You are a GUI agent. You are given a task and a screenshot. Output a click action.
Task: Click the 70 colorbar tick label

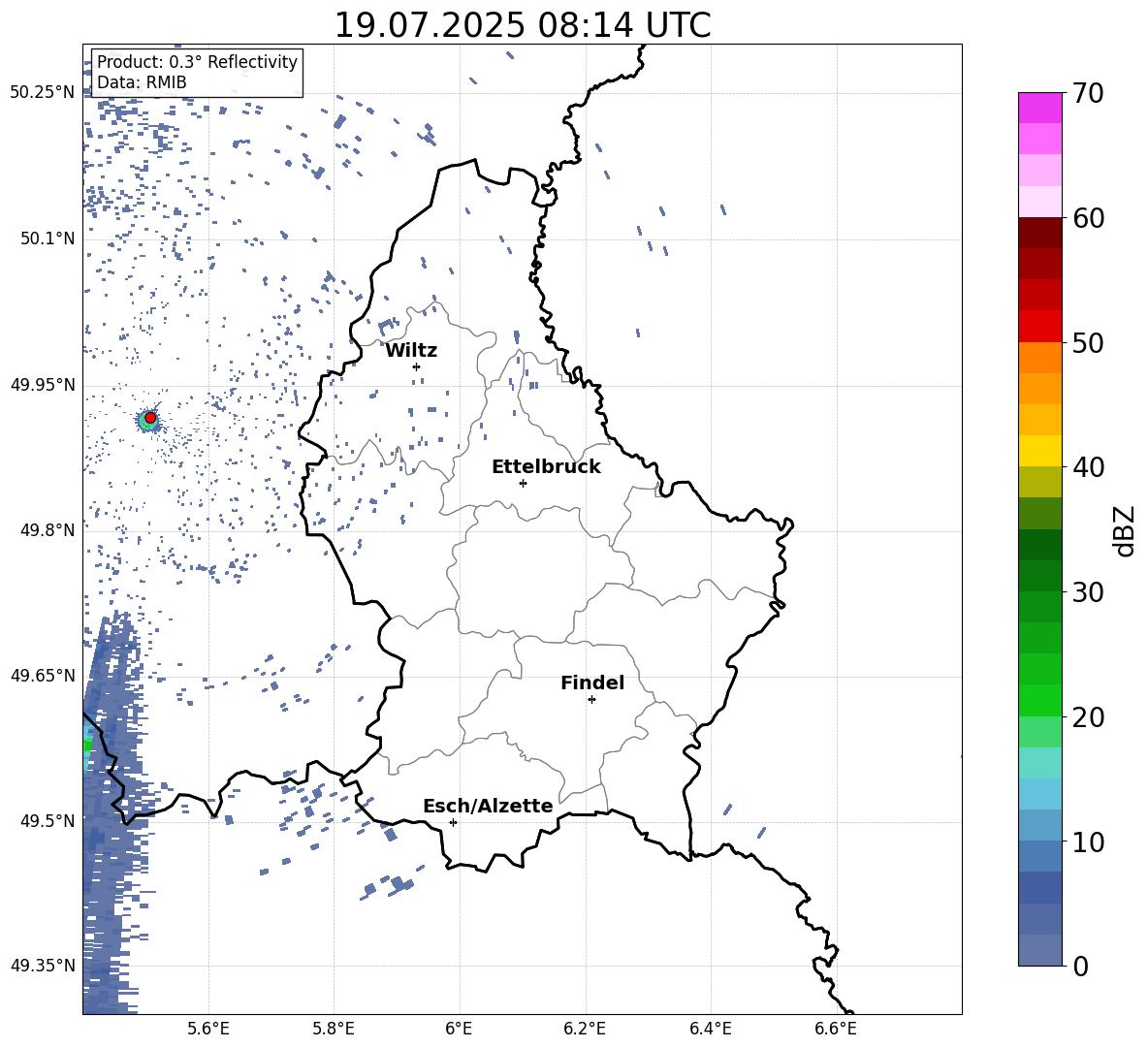(1088, 93)
